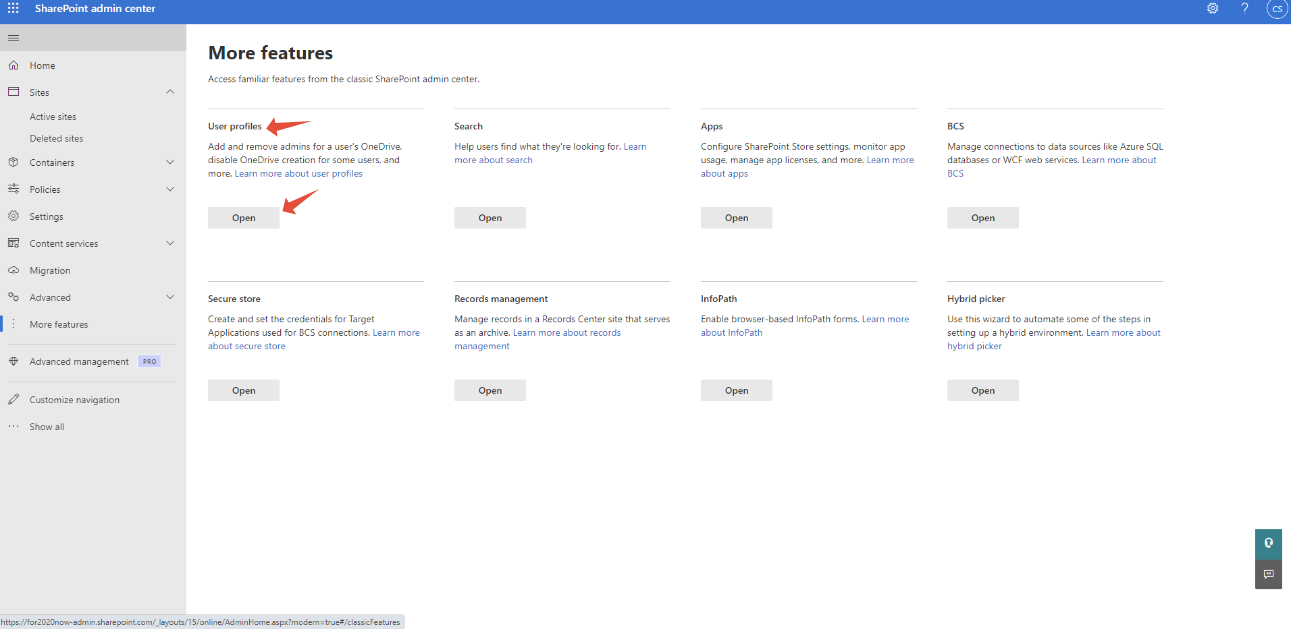Click Open under Hybrid picker

point(983,391)
